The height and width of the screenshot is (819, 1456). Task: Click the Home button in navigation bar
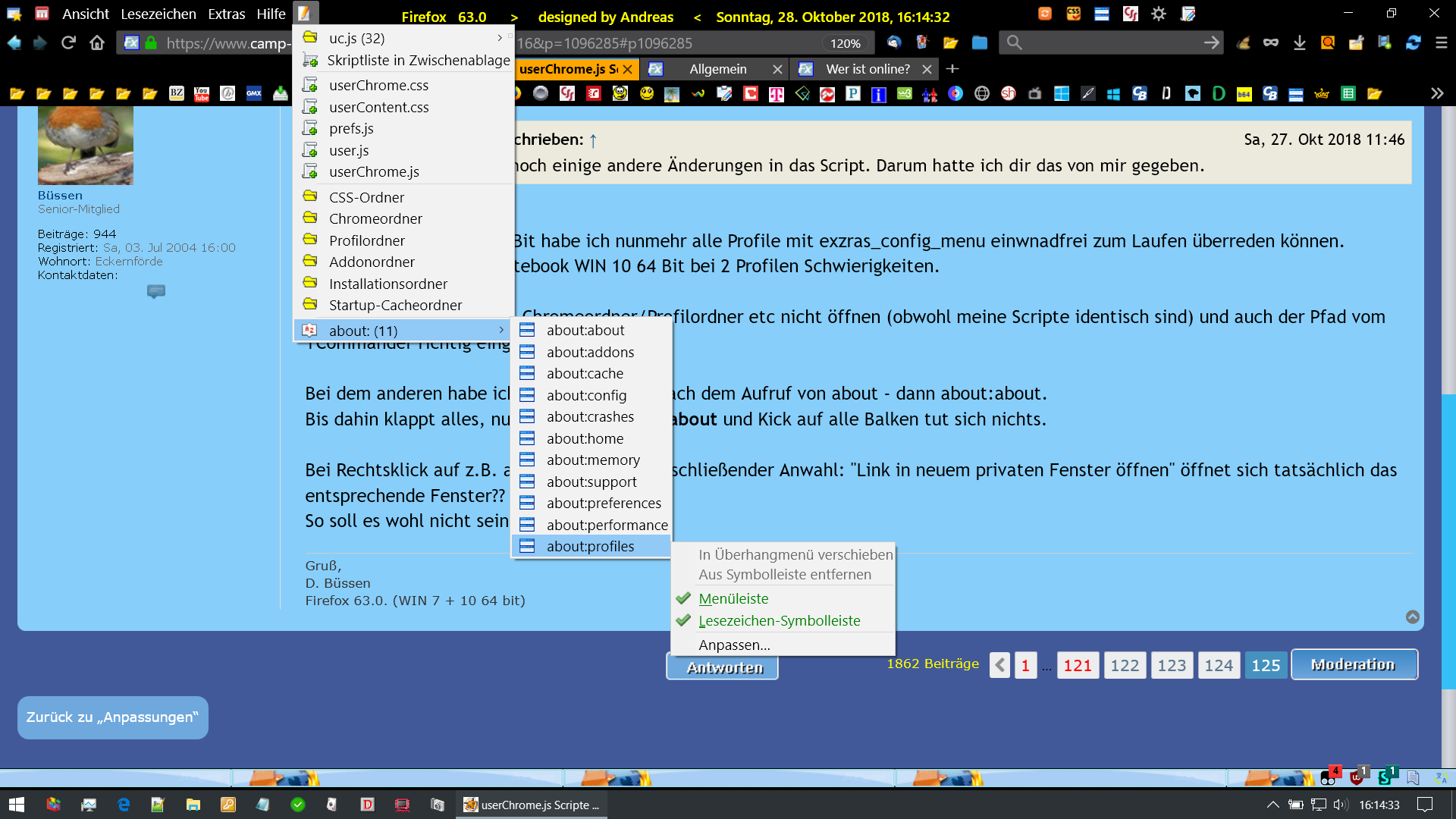pyautogui.click(x=97, y=43)
